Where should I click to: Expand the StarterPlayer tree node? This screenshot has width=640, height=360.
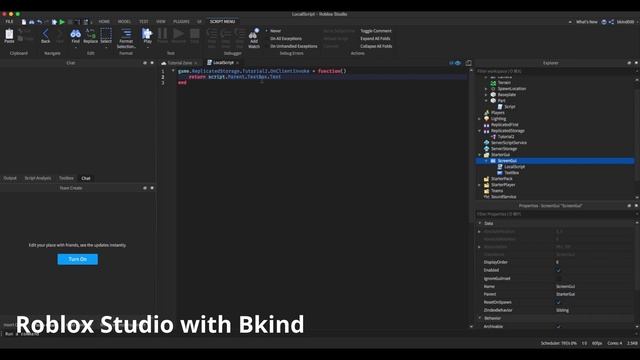(x=480, y=185)
